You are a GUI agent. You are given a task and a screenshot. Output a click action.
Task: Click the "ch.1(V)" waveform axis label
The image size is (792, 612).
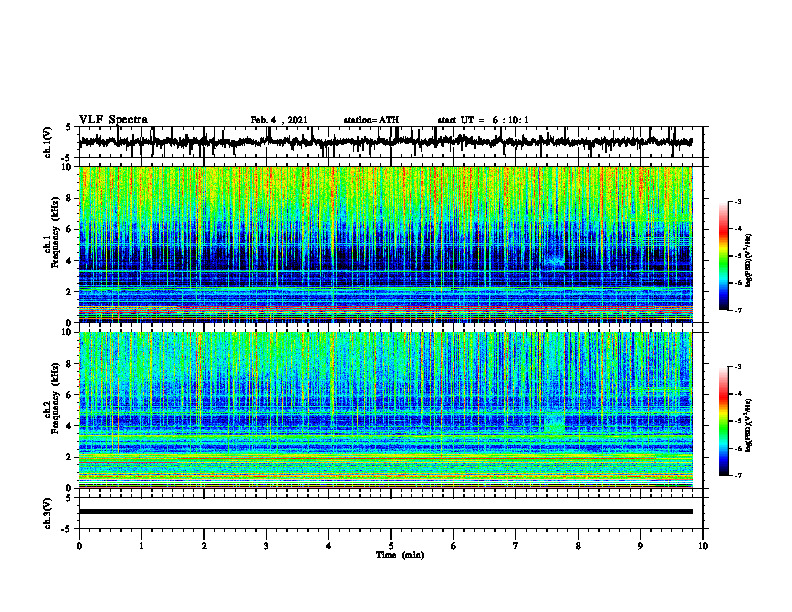click(x=48, y=142)
